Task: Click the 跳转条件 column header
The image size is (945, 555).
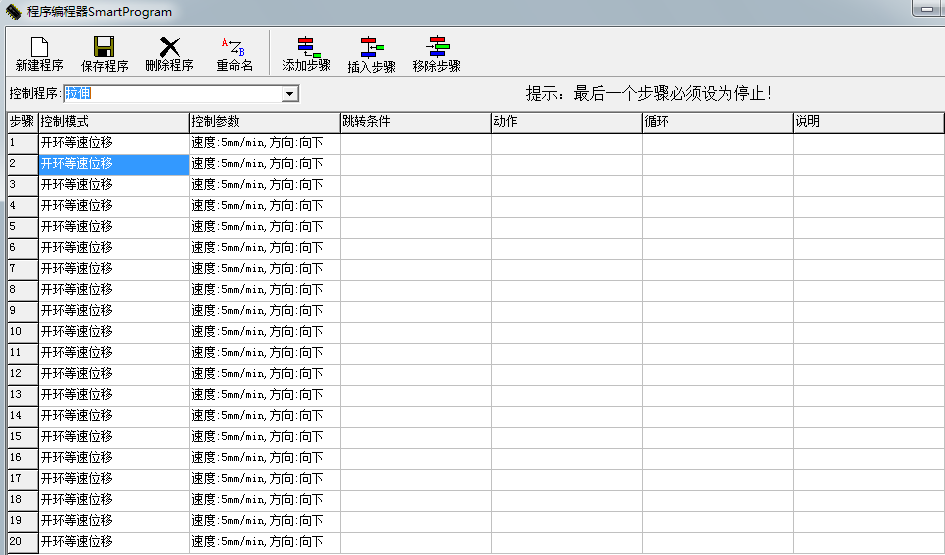Action: pos(415,122)
